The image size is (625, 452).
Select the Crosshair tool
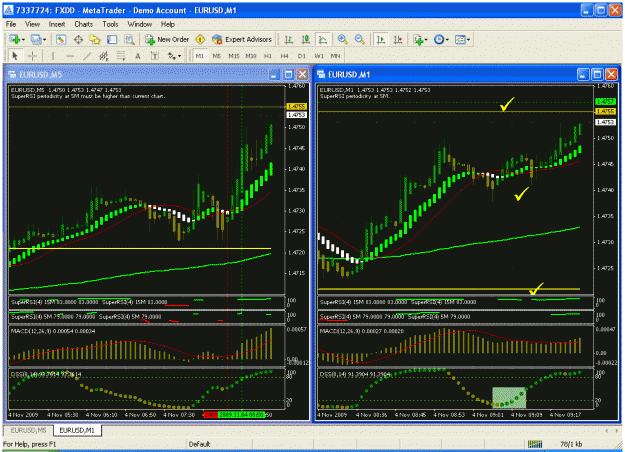pos(33,56)
